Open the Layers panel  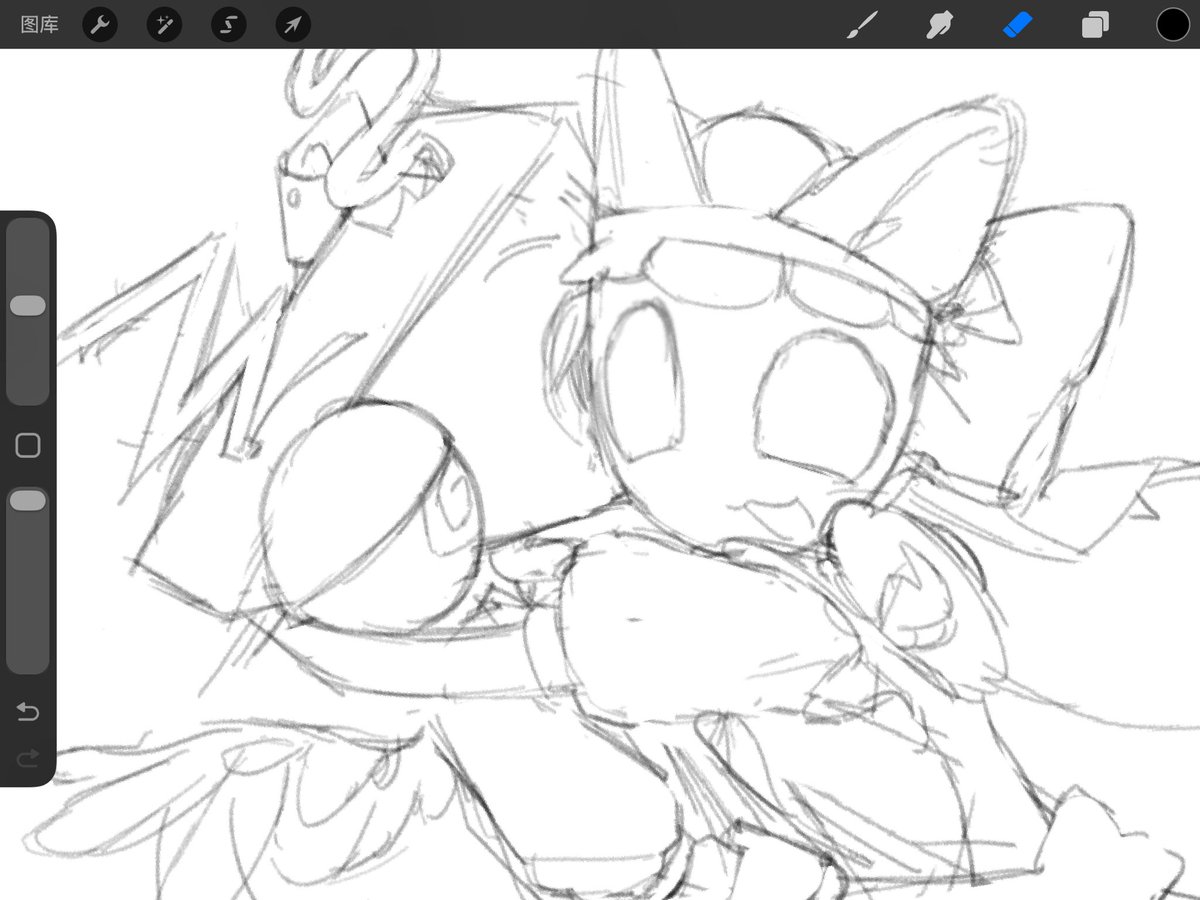(1095, 25)
